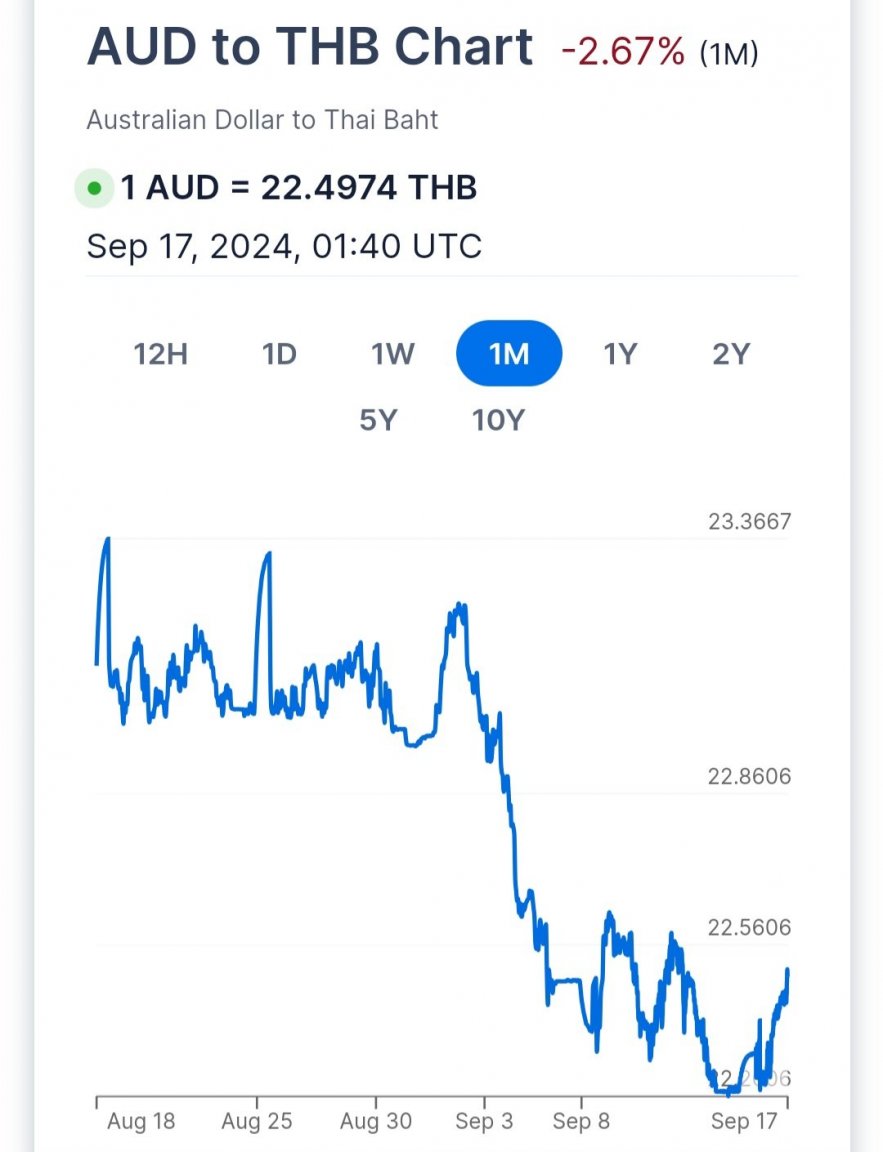Select the 1W time range
This screenshot has width=883, height=1152.
click(x=393, y=354)
